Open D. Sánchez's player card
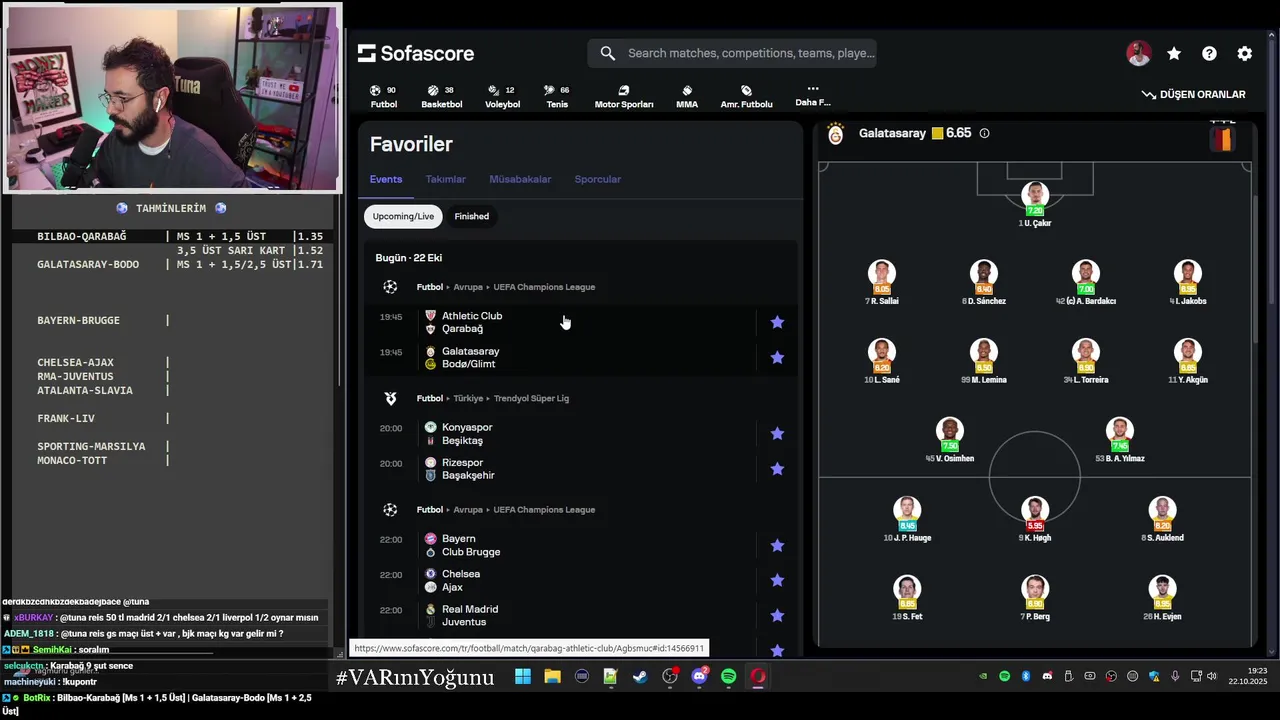 [984, 283]
